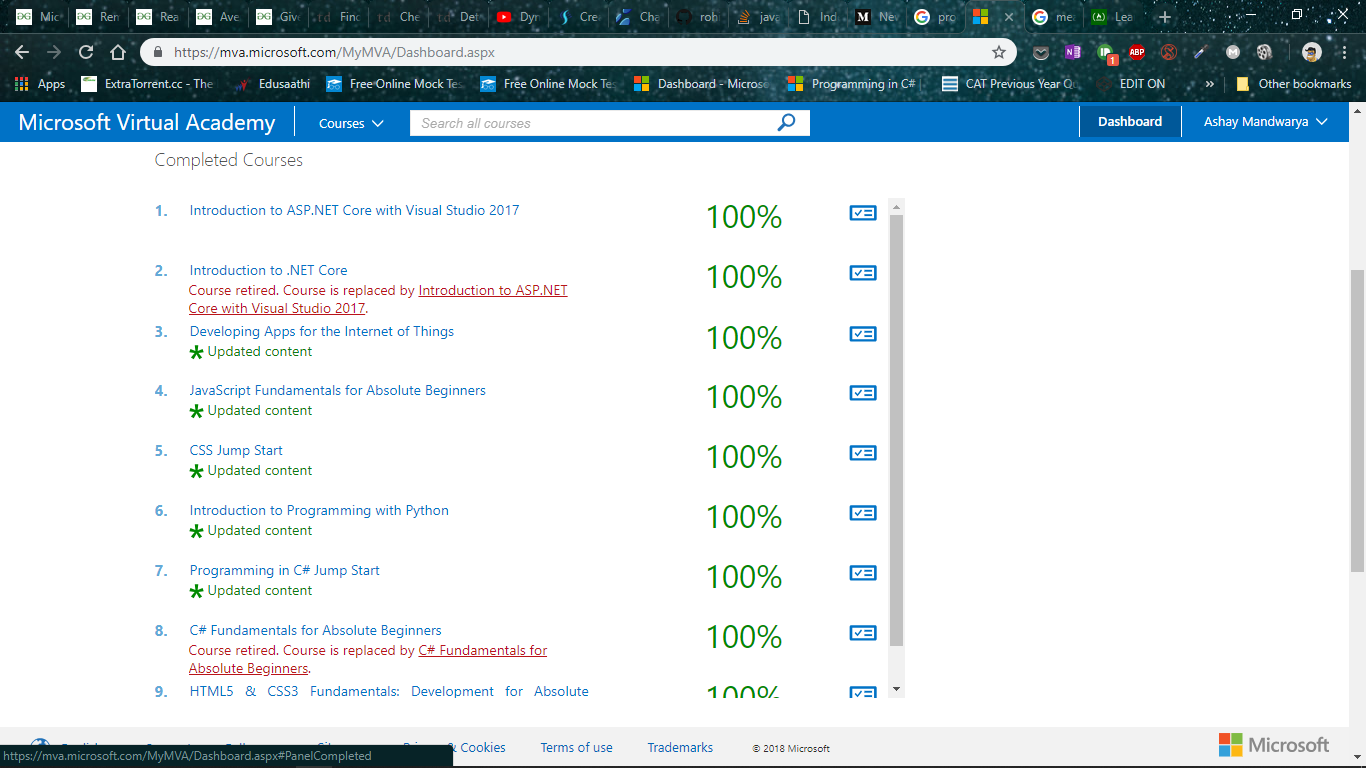Screen dimensions: 1366x768
Task: Click the film reel extension icon
Action: (x=1265, y=52)
